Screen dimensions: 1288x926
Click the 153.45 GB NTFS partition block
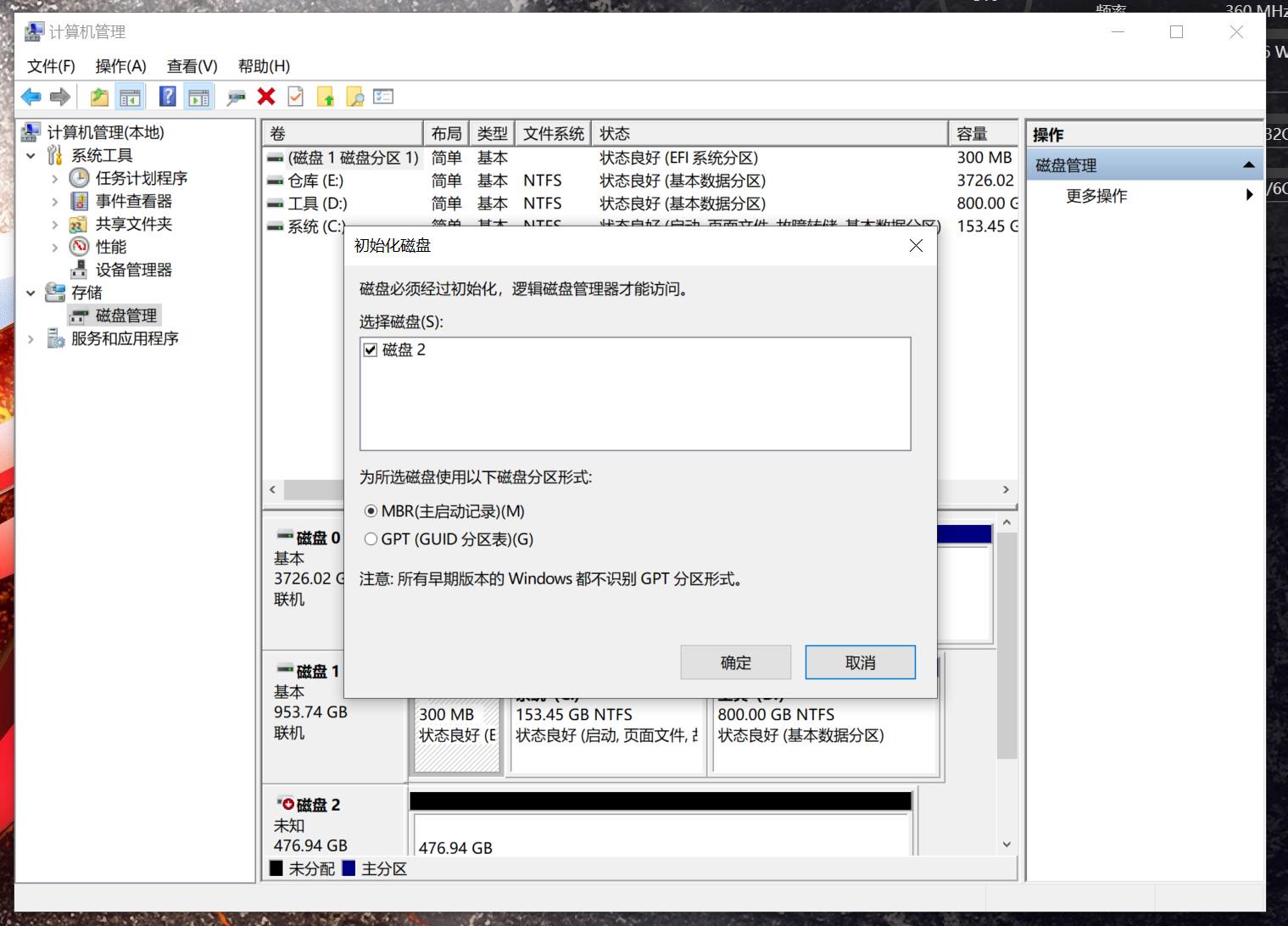click(x=607, y=734)
